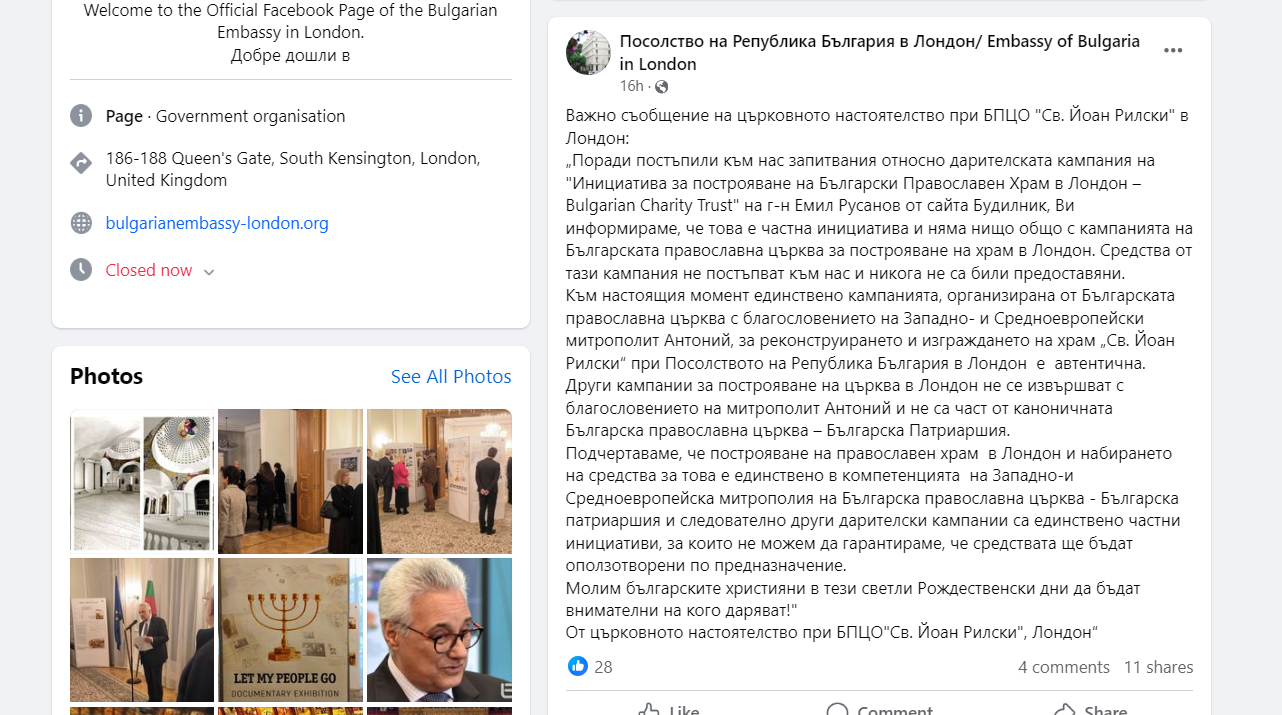Open the embassy page name in post header
The image size is (1282, 715).
(880, 53)
